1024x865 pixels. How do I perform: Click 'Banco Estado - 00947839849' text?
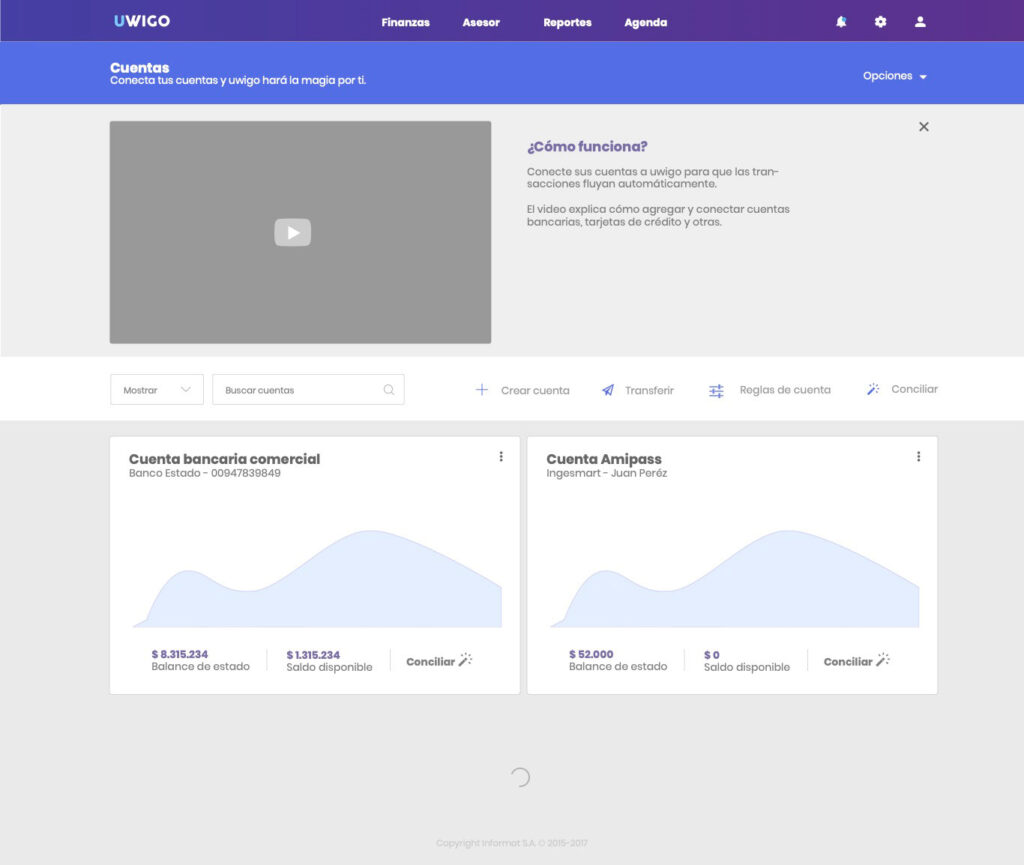click(x=204, y=473)
